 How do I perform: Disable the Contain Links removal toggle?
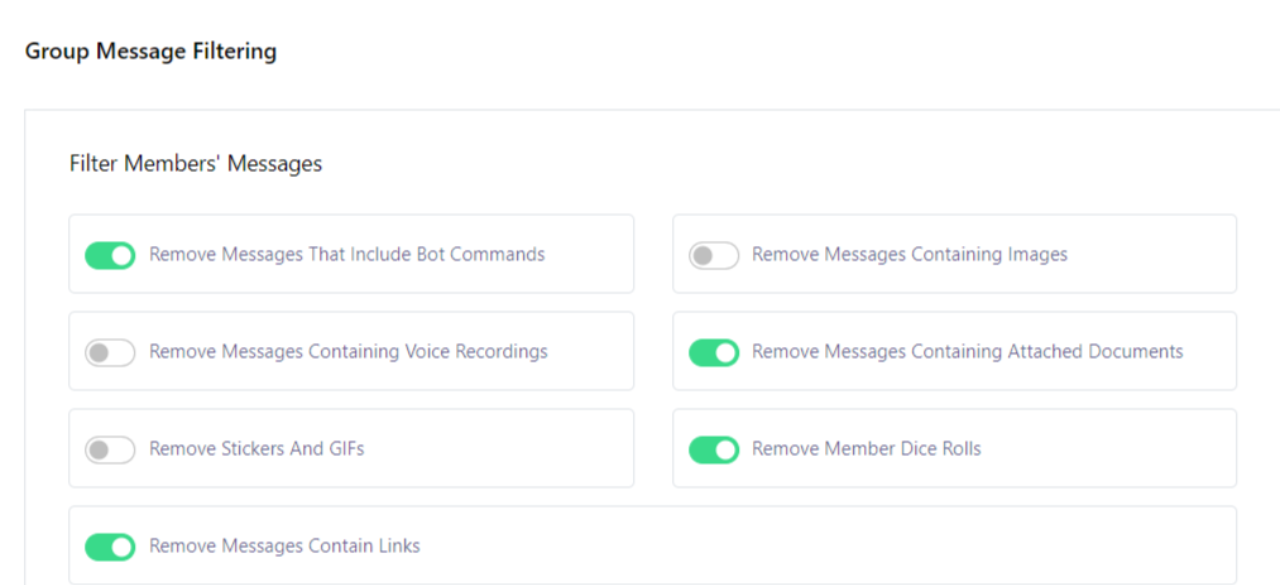110,546
